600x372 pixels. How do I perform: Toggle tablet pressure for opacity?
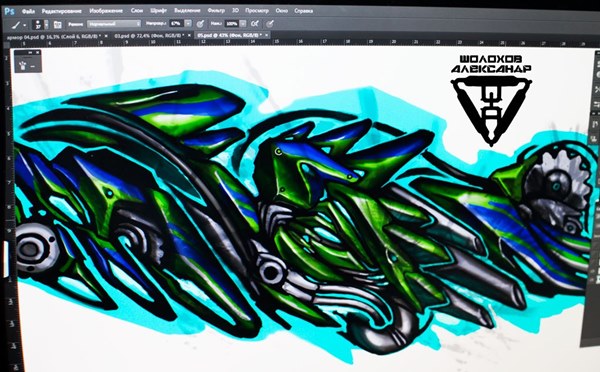pos(200,24)
